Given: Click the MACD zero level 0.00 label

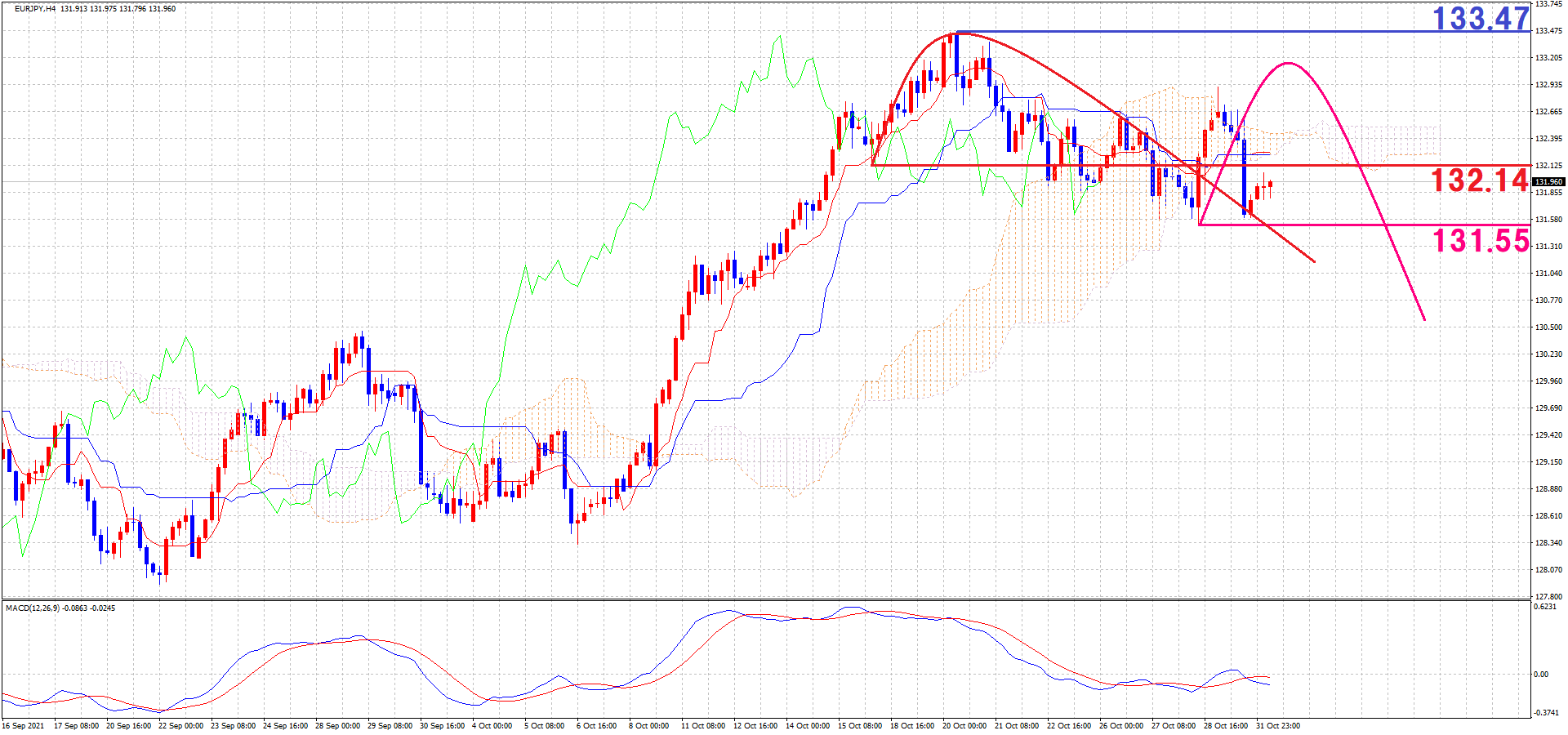Looking at the screenshot, I should click(1541, 675).
